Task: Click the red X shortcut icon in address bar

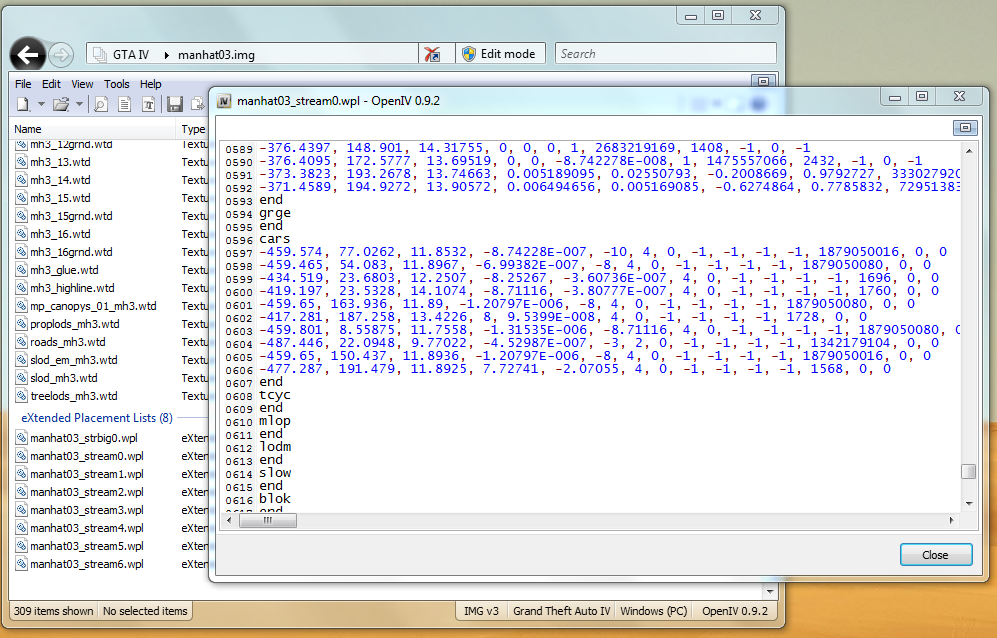Action: point(431,54)
